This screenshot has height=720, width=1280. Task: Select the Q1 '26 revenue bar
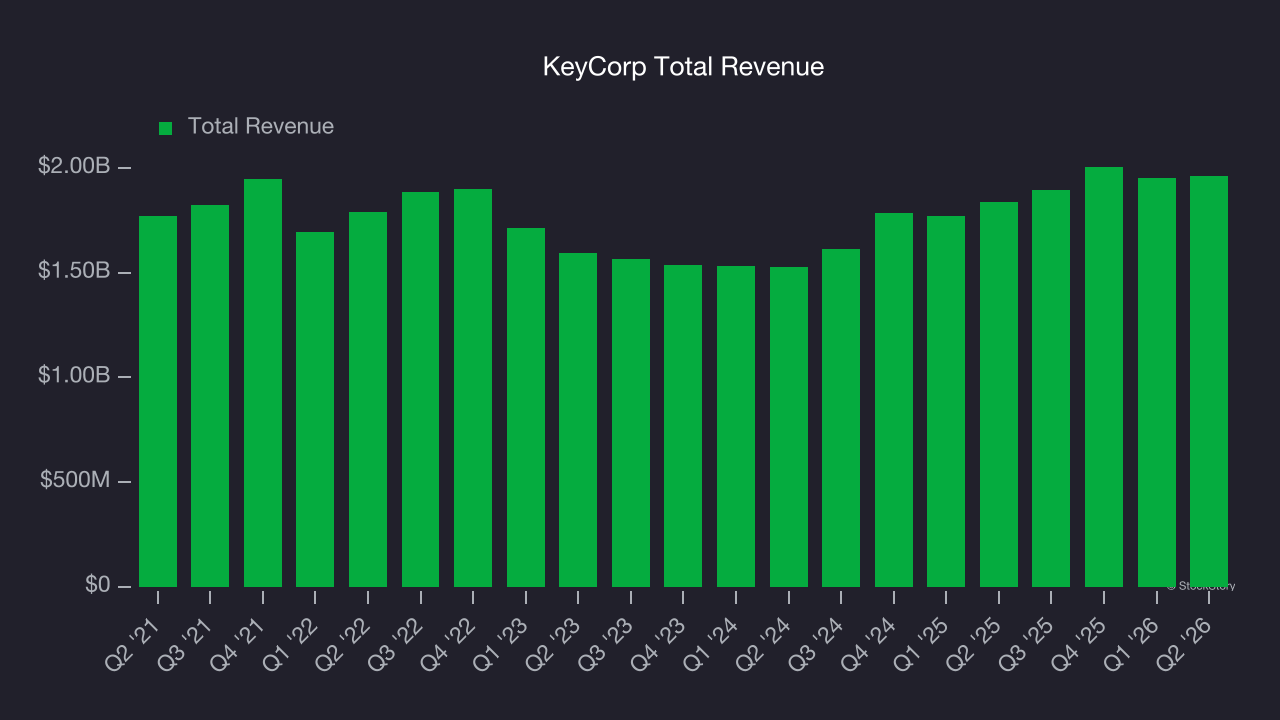click(1157, 383)
